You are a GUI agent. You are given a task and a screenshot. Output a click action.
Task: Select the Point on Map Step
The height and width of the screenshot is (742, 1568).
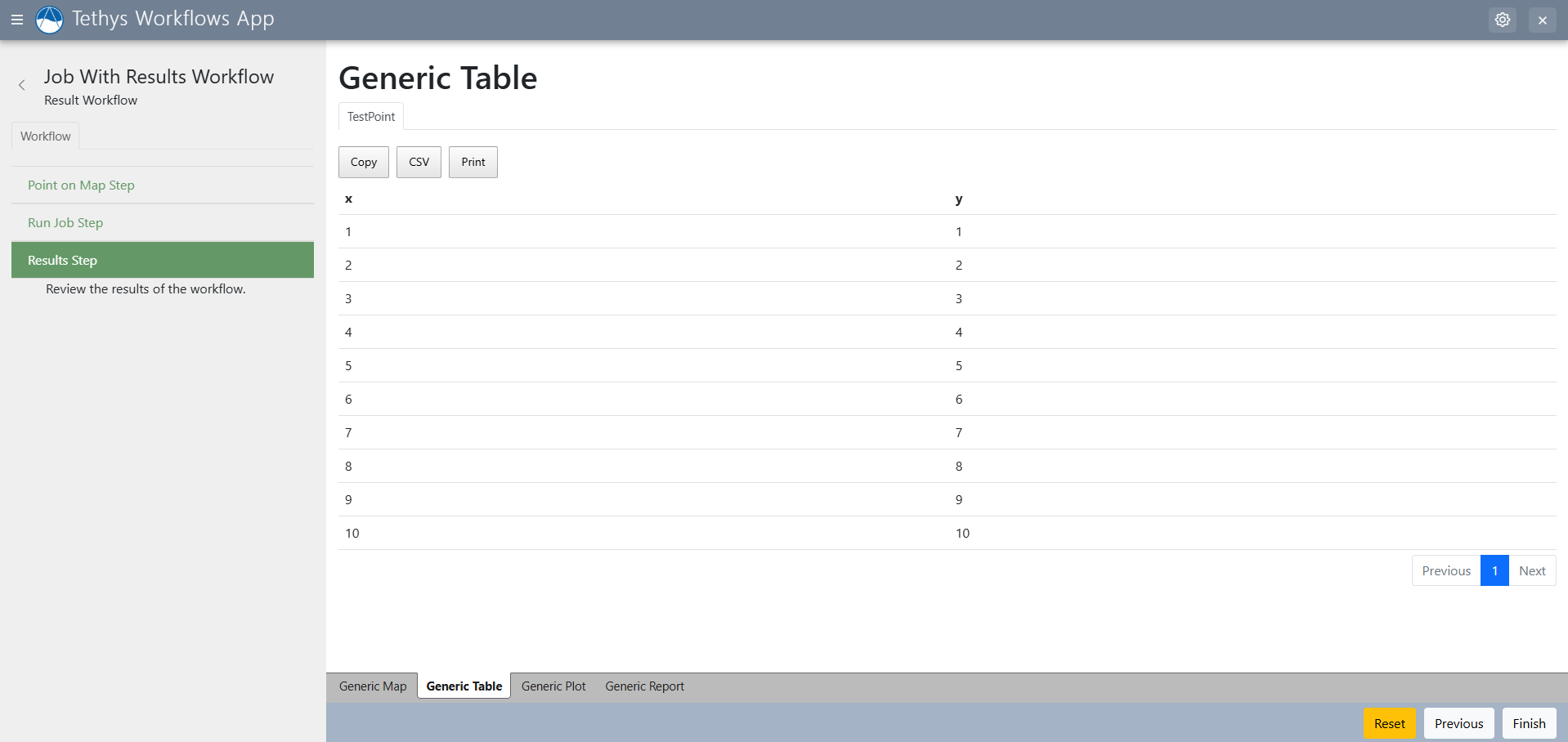click(80, 185)
